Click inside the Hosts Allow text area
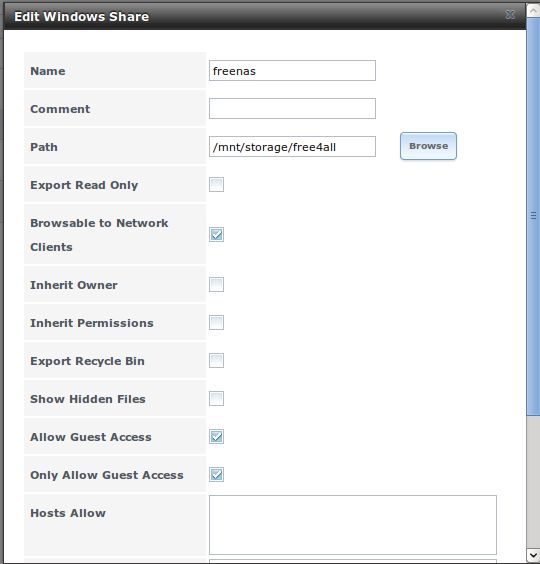The width and height of the screenshot is (540, 564). [353, 525]
